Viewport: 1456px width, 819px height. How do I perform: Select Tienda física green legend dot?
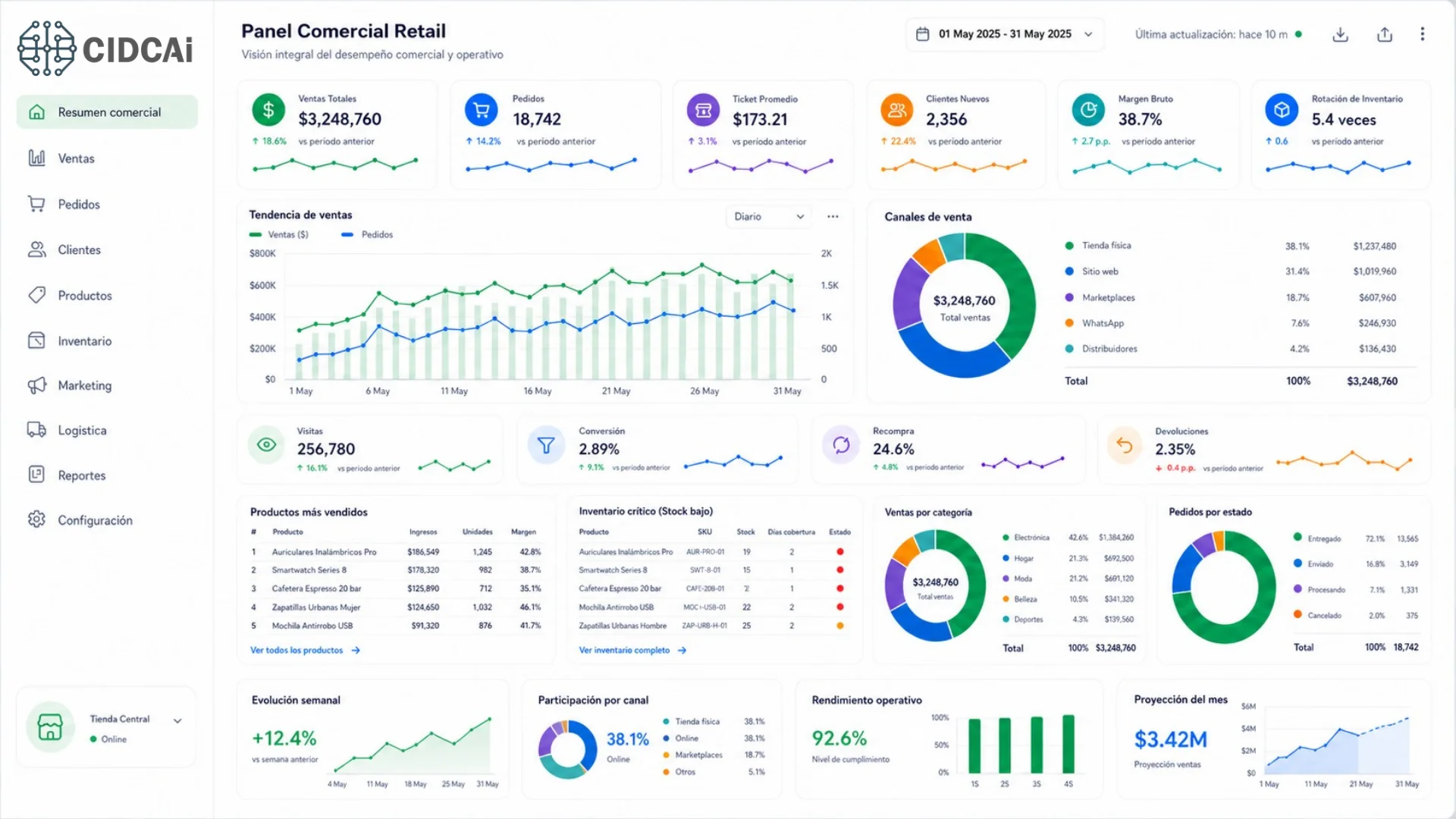(x=1069, y=246)
